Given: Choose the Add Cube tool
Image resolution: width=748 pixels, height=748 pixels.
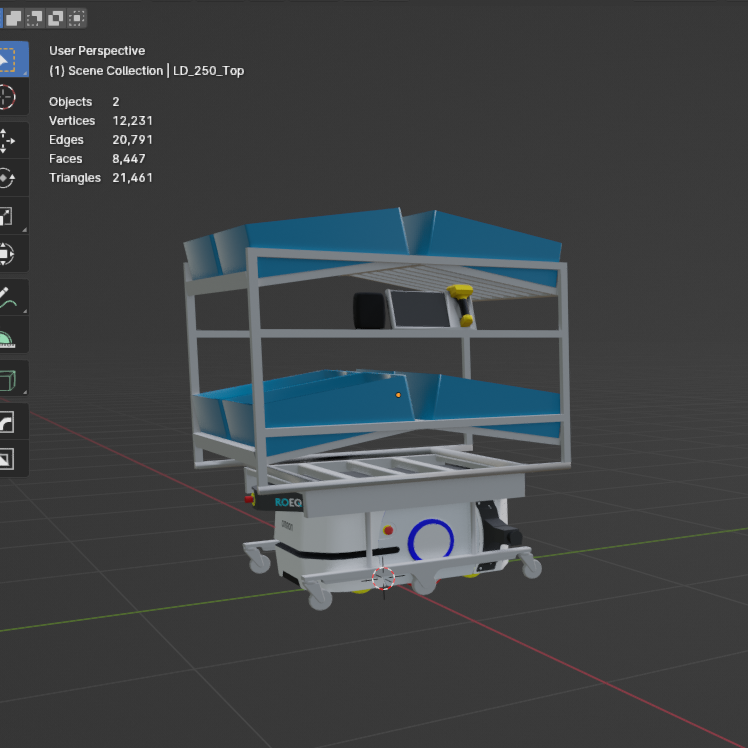Looking at the screenshot, I should 7,379.
